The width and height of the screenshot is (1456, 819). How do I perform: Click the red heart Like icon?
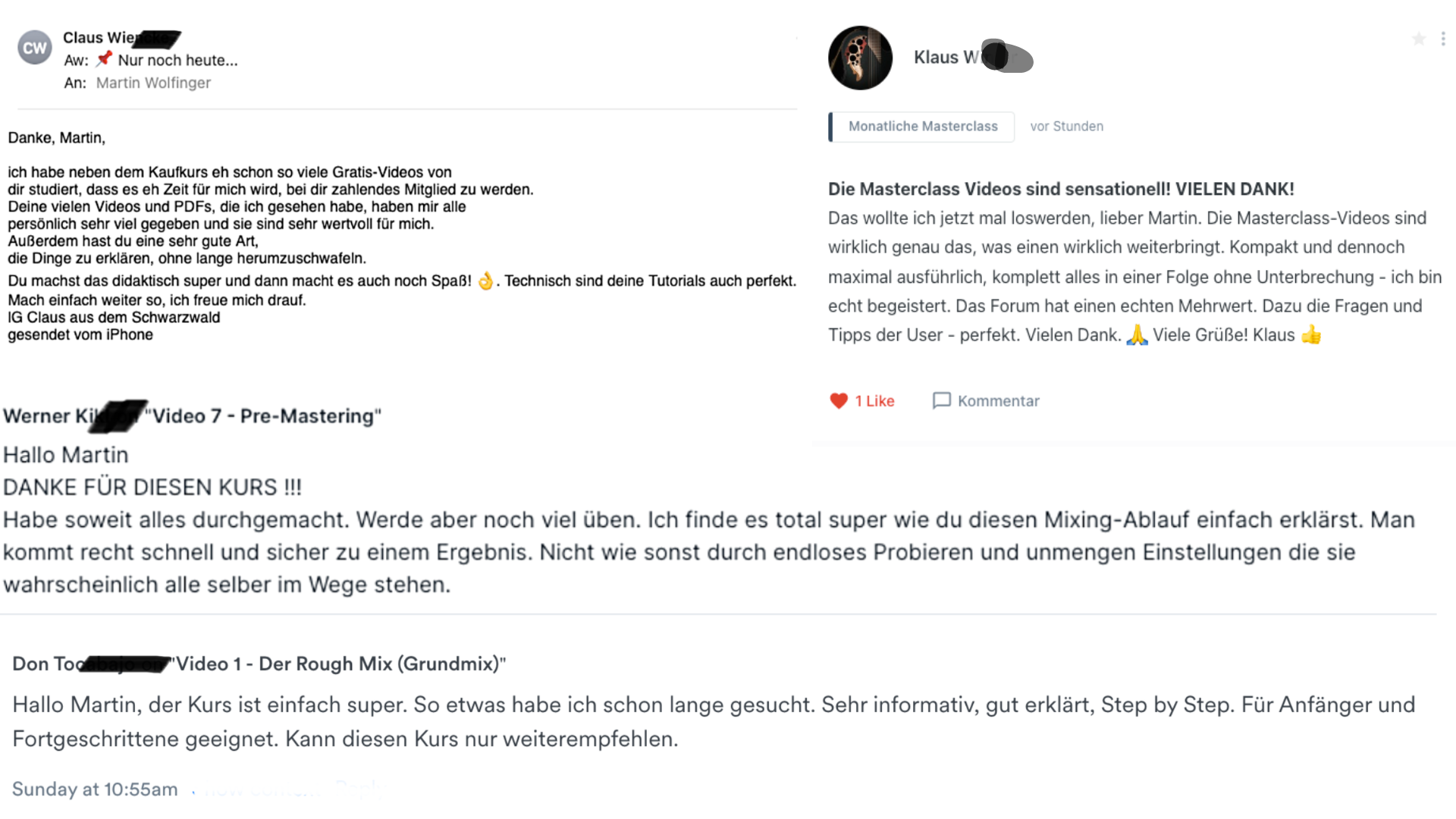[x=838, y=401]
